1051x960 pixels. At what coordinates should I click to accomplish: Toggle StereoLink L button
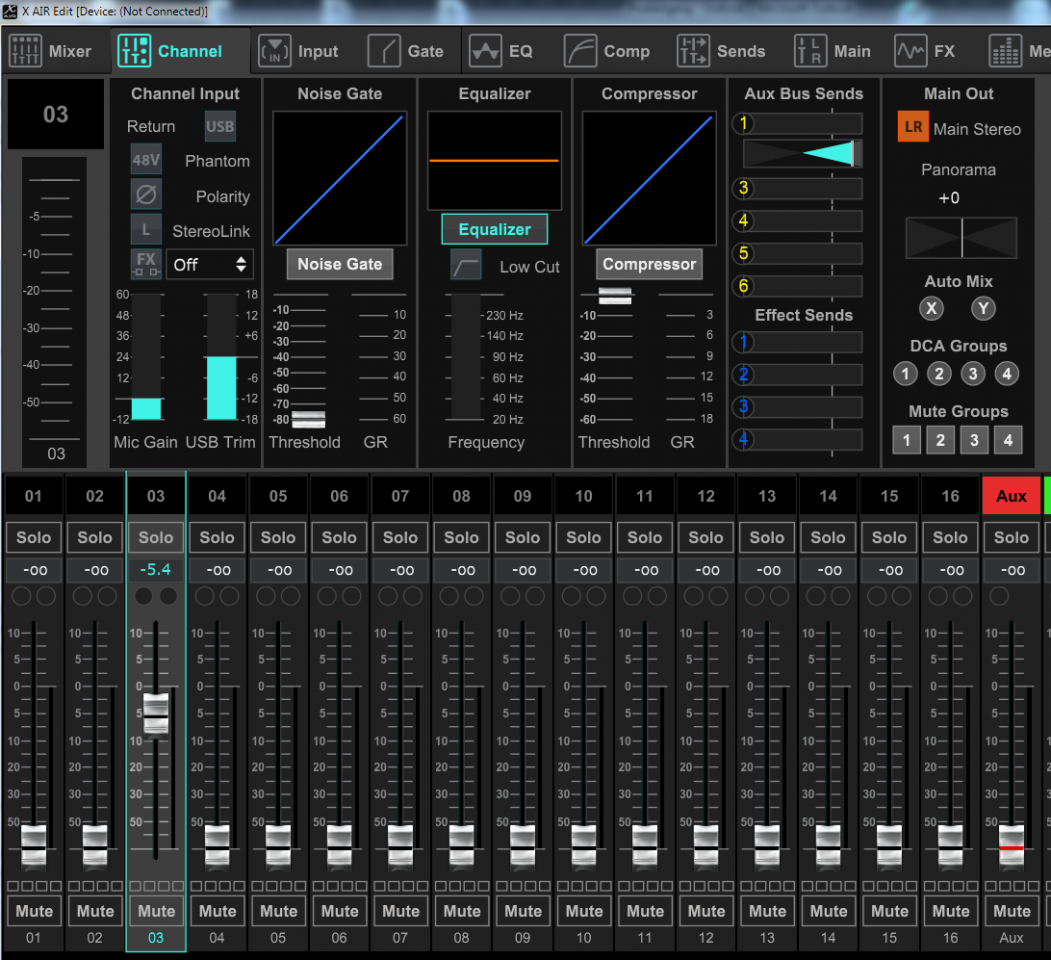click(146, 230)
